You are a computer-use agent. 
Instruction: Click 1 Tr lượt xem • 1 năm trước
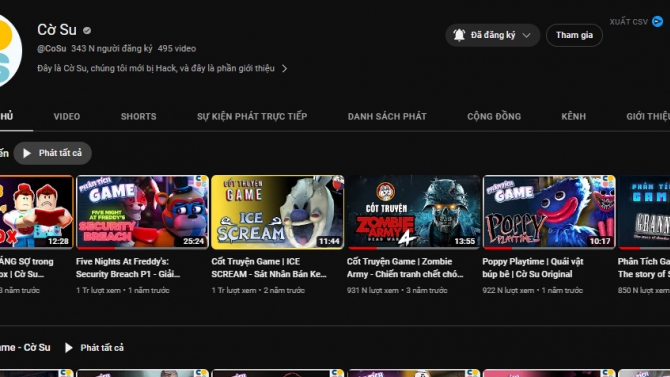click(x=123, y=290)
